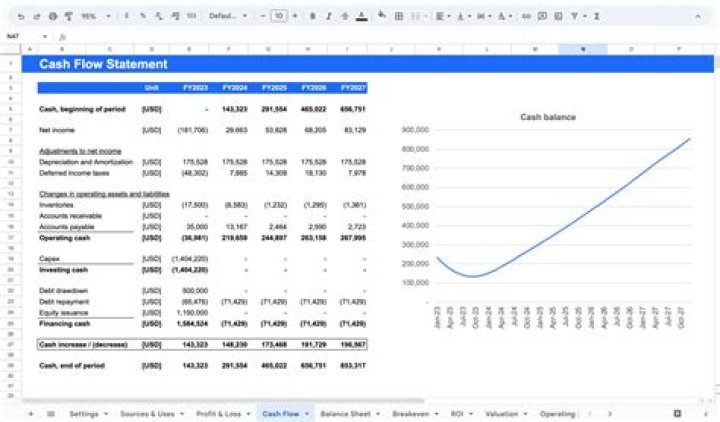This screenshot has height=422, width=720.
Task: Increase font size with plus button
Action: pyautogui.click(x=295, y=16)
